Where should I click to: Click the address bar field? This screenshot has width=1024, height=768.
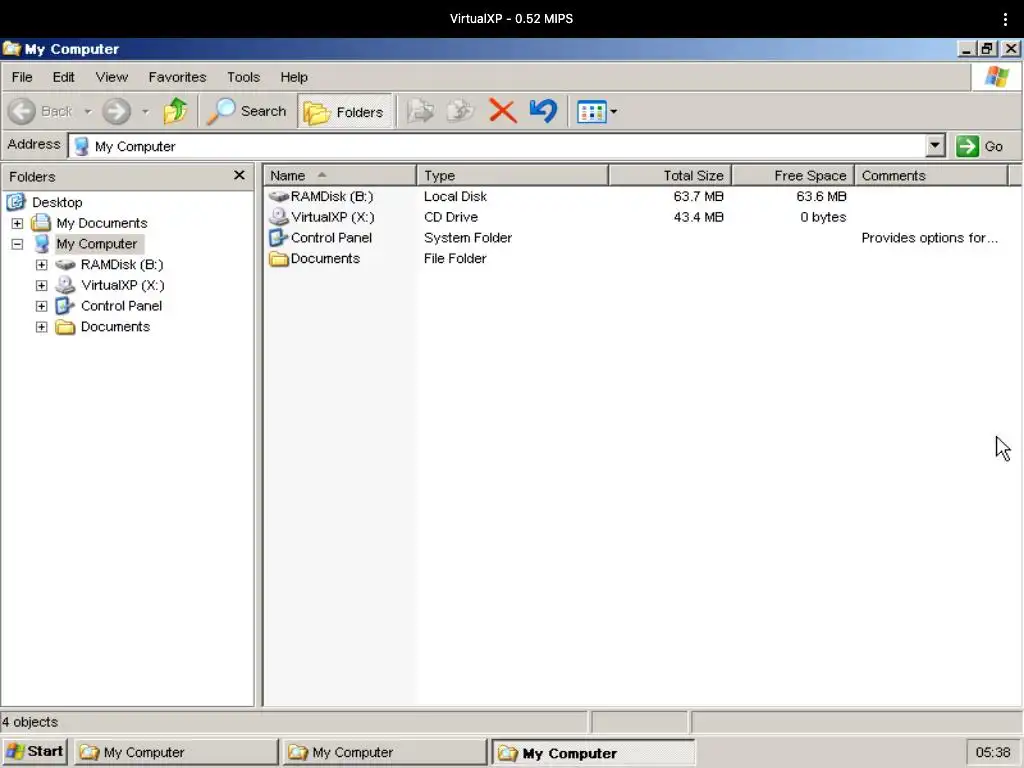click(x=496, y=146)
